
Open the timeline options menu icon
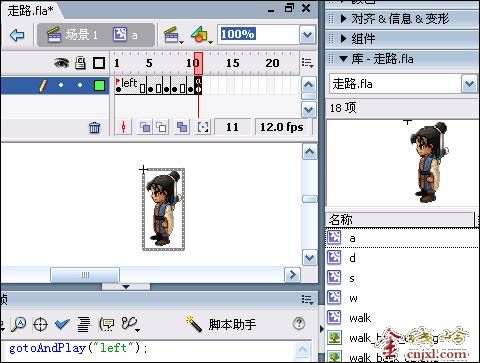point(307,63)
